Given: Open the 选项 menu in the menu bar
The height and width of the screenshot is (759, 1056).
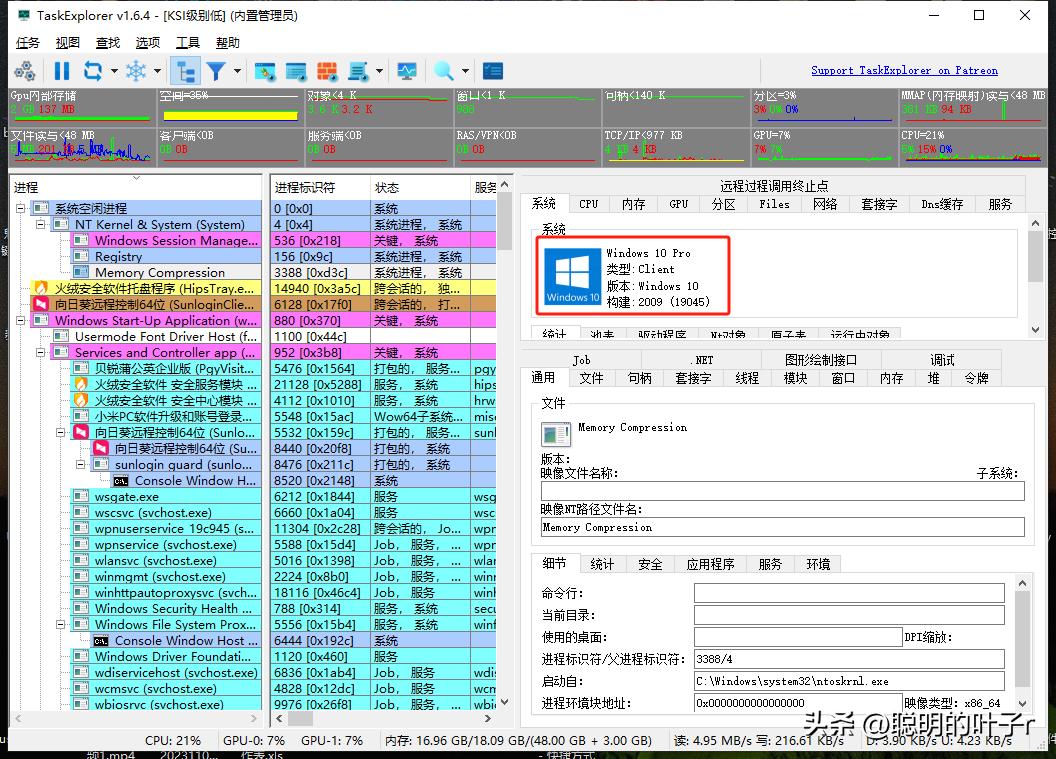Looking at the screenshot, I should 146,42.
